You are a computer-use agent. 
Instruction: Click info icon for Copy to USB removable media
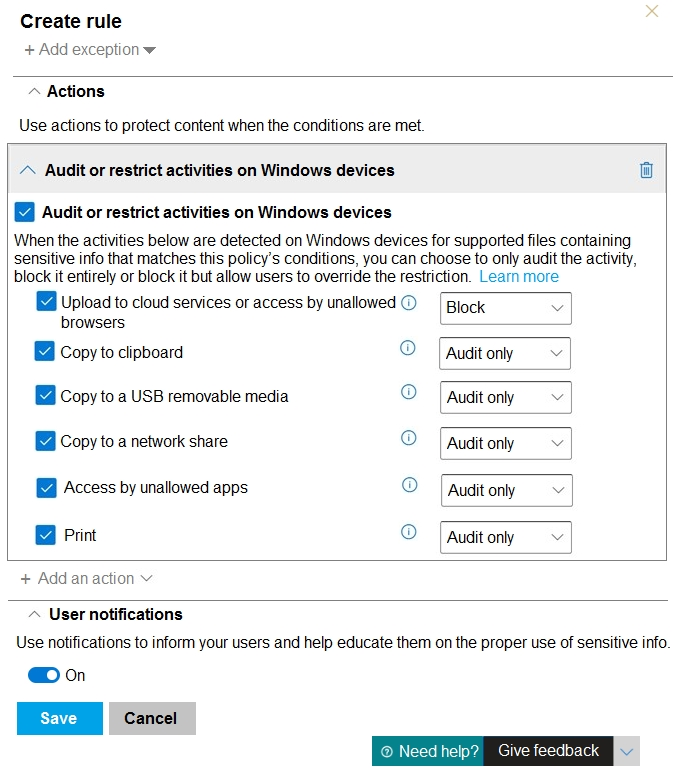[408, 392]
